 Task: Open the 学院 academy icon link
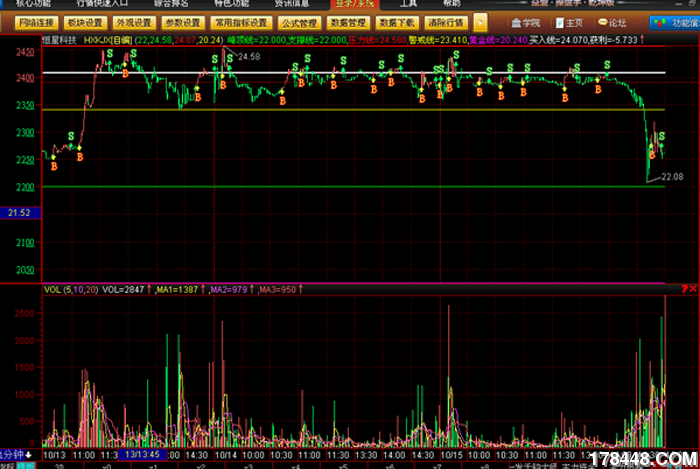point(527,21)
